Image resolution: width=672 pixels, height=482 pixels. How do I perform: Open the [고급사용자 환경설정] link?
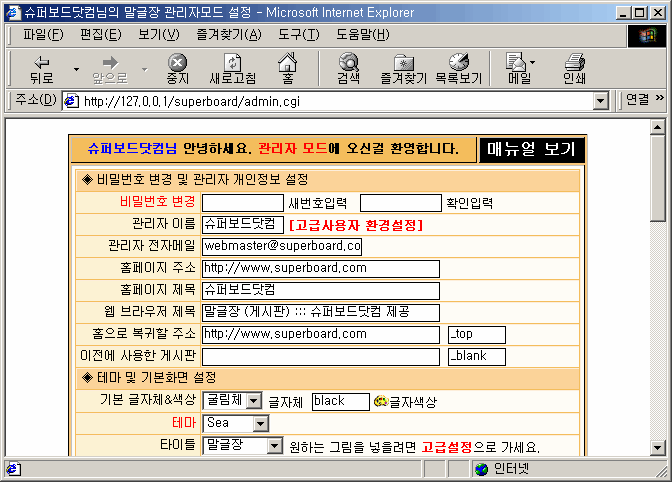356,225
